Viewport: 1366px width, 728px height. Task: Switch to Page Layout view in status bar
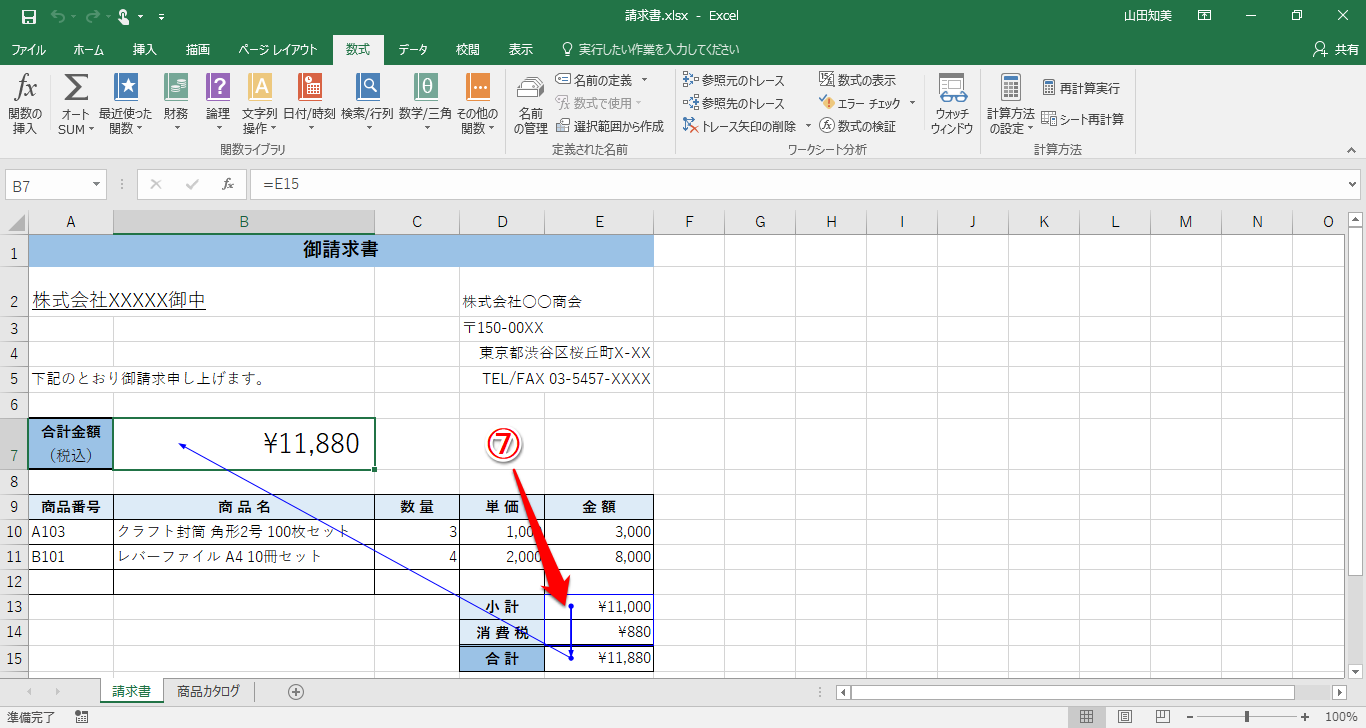click(1124, 716)
